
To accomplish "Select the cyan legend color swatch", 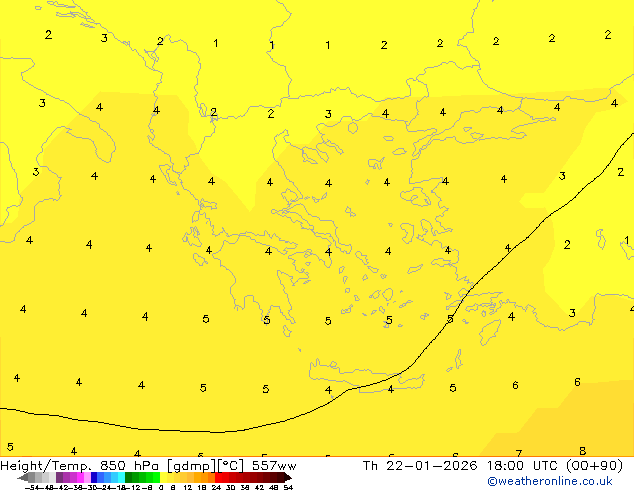I will (121, 477).
